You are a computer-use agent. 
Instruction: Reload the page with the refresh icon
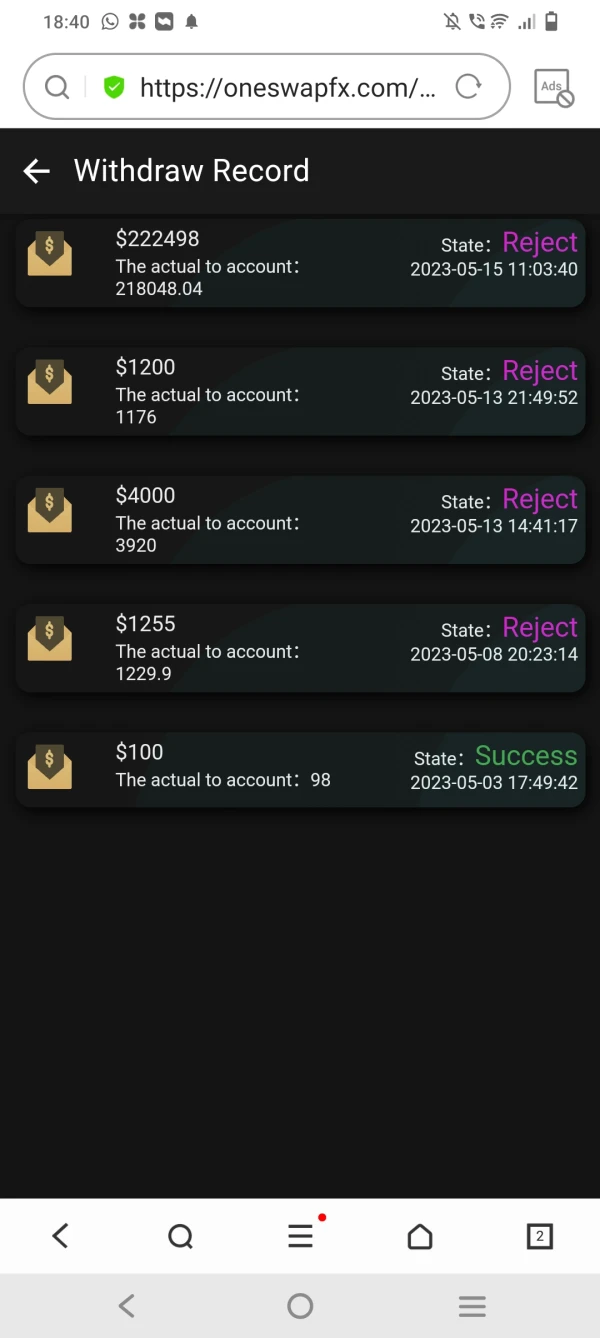click(468, 87)
